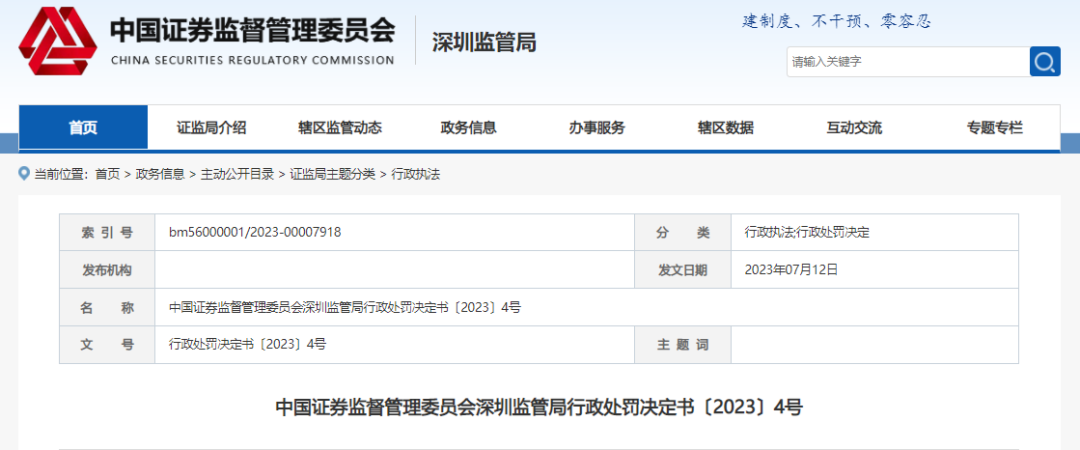Click the date value 2023年07月12日
This screenshot has height=450, width=1080.
[x=791, y=269]
